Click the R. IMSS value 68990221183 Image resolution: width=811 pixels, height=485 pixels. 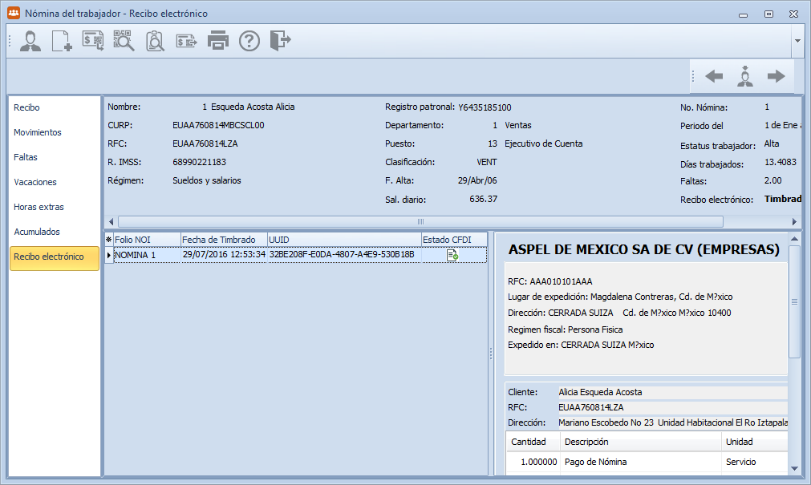199,162
